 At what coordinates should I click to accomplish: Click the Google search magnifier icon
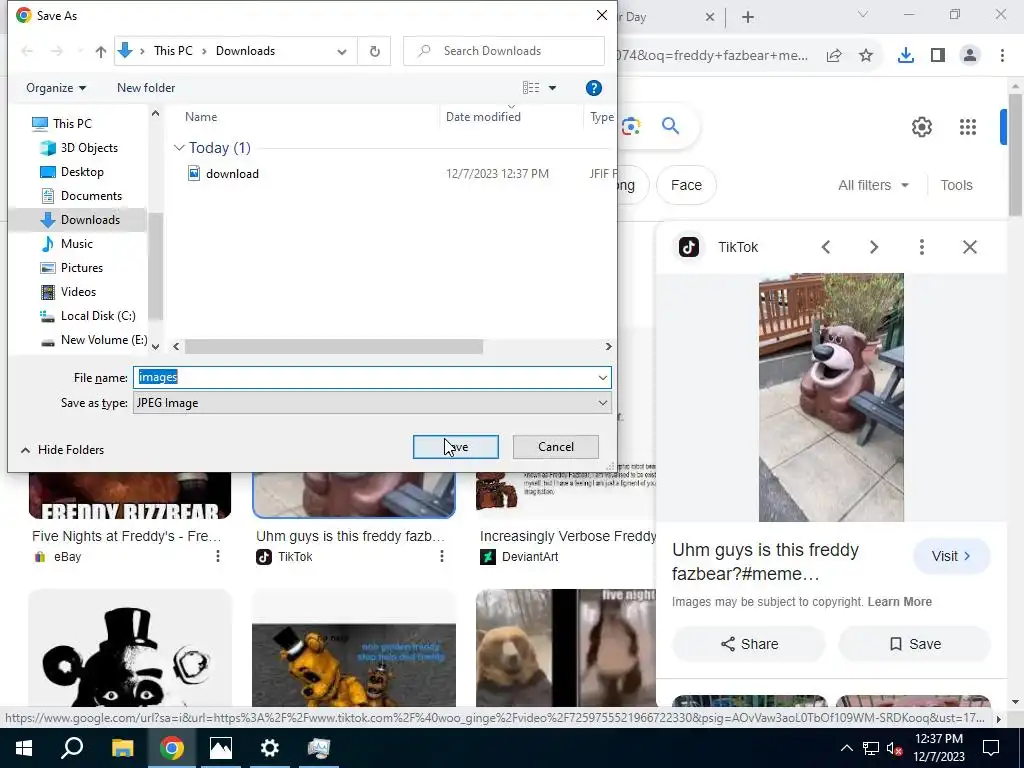(670, 125)
